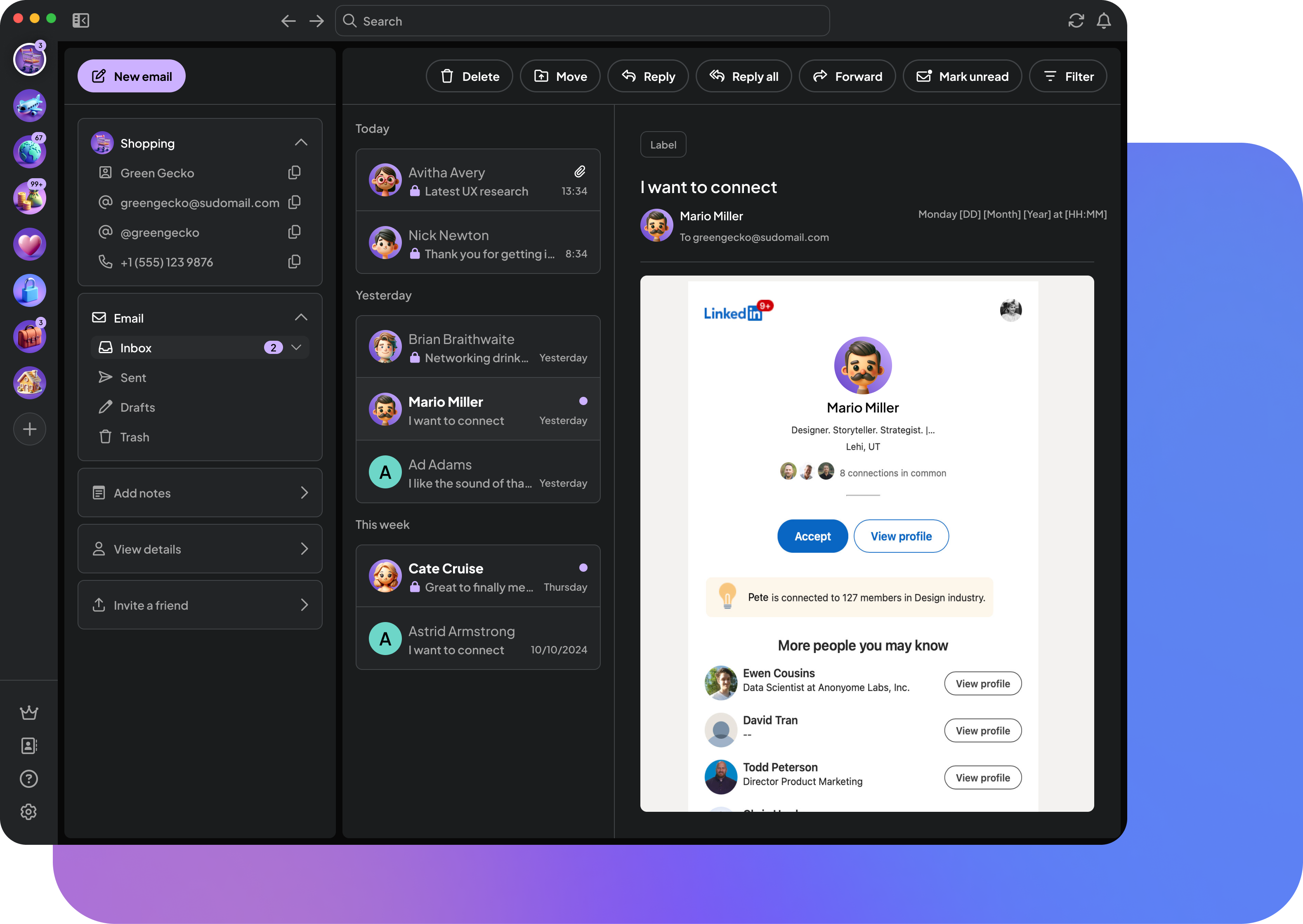The height and width of the screenshot is (924, 1303).
Task: Open the settings gear in sidebar
Action: pyautogui.click(x=28, y=811)
